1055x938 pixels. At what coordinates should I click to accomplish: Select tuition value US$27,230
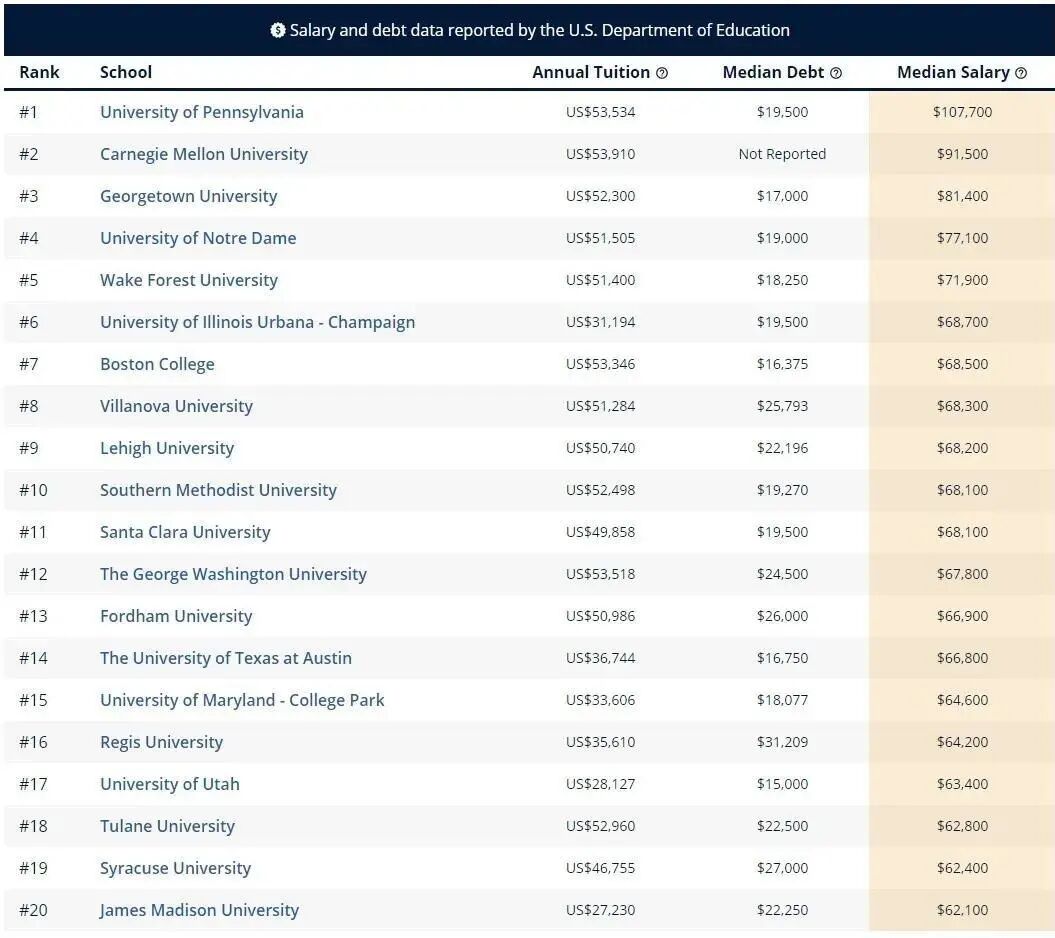(600, 910)
